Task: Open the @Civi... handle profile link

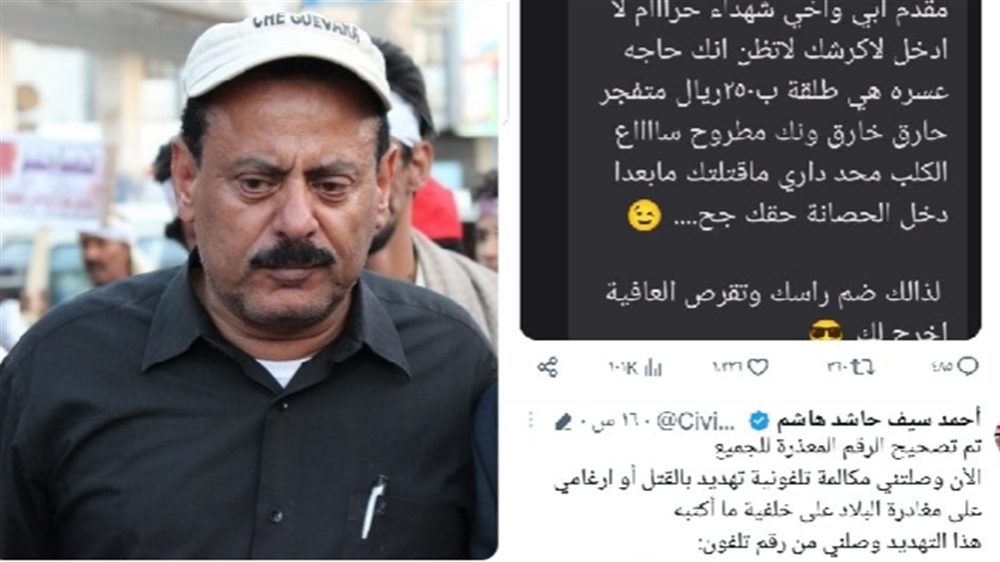Action: pos(696,422)
